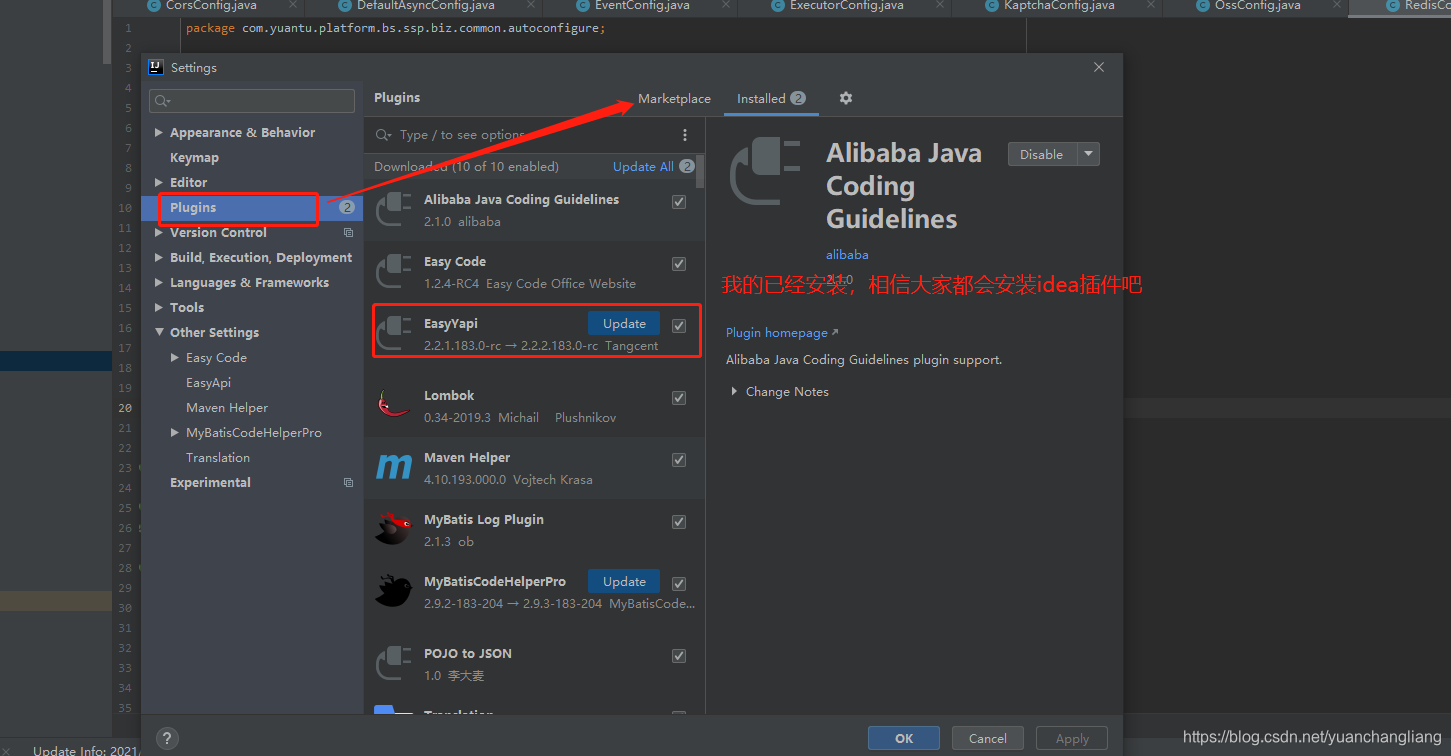Click the IntelliJ logo in Settings title bar

pos(156,68)
